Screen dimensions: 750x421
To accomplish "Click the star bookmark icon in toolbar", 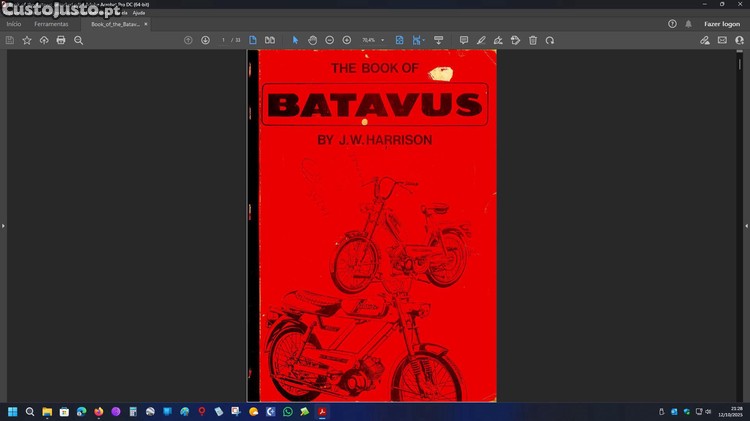I will tap(27, 40).
